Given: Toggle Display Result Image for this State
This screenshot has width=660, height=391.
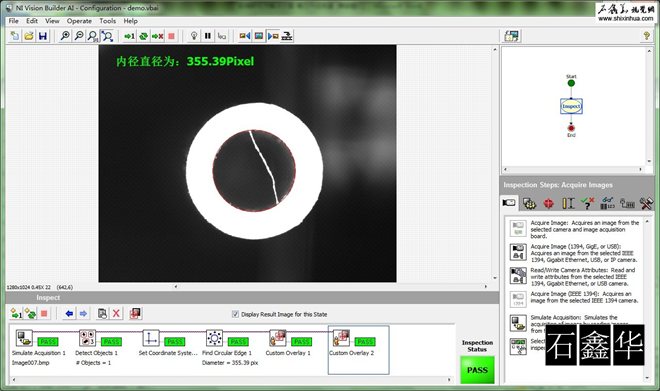Looking at the screenshot, I should click(x=235, y=314).
